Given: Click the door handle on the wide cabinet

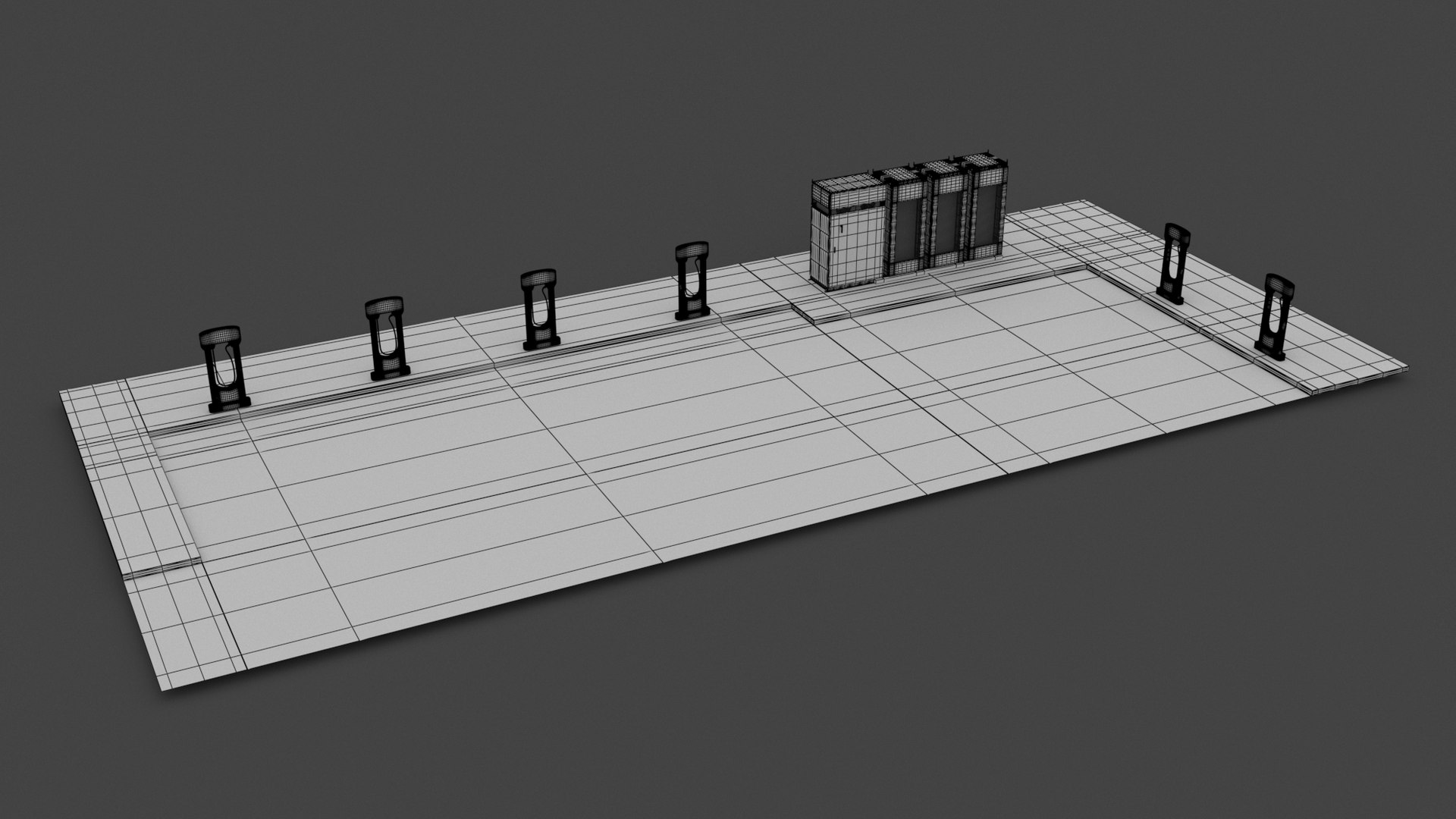Looking at the screenshot, I should [x=842, y=227].
